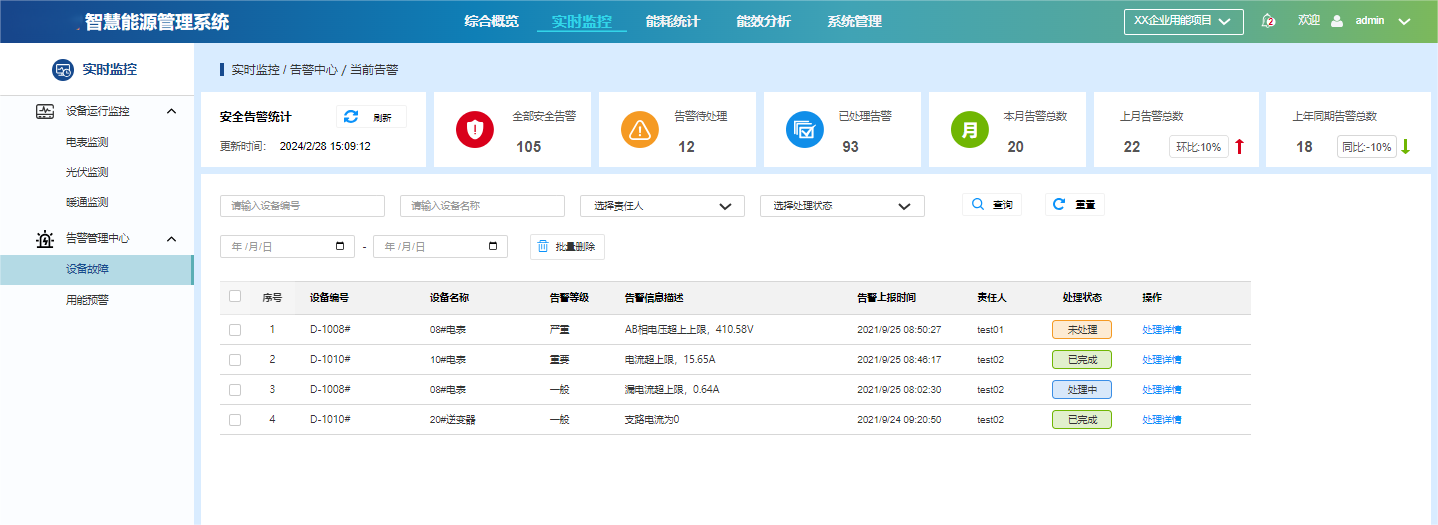Focus the 请输入设备编号 input field
Viewport: 1438px width, 525px height.
pos(302,206)
